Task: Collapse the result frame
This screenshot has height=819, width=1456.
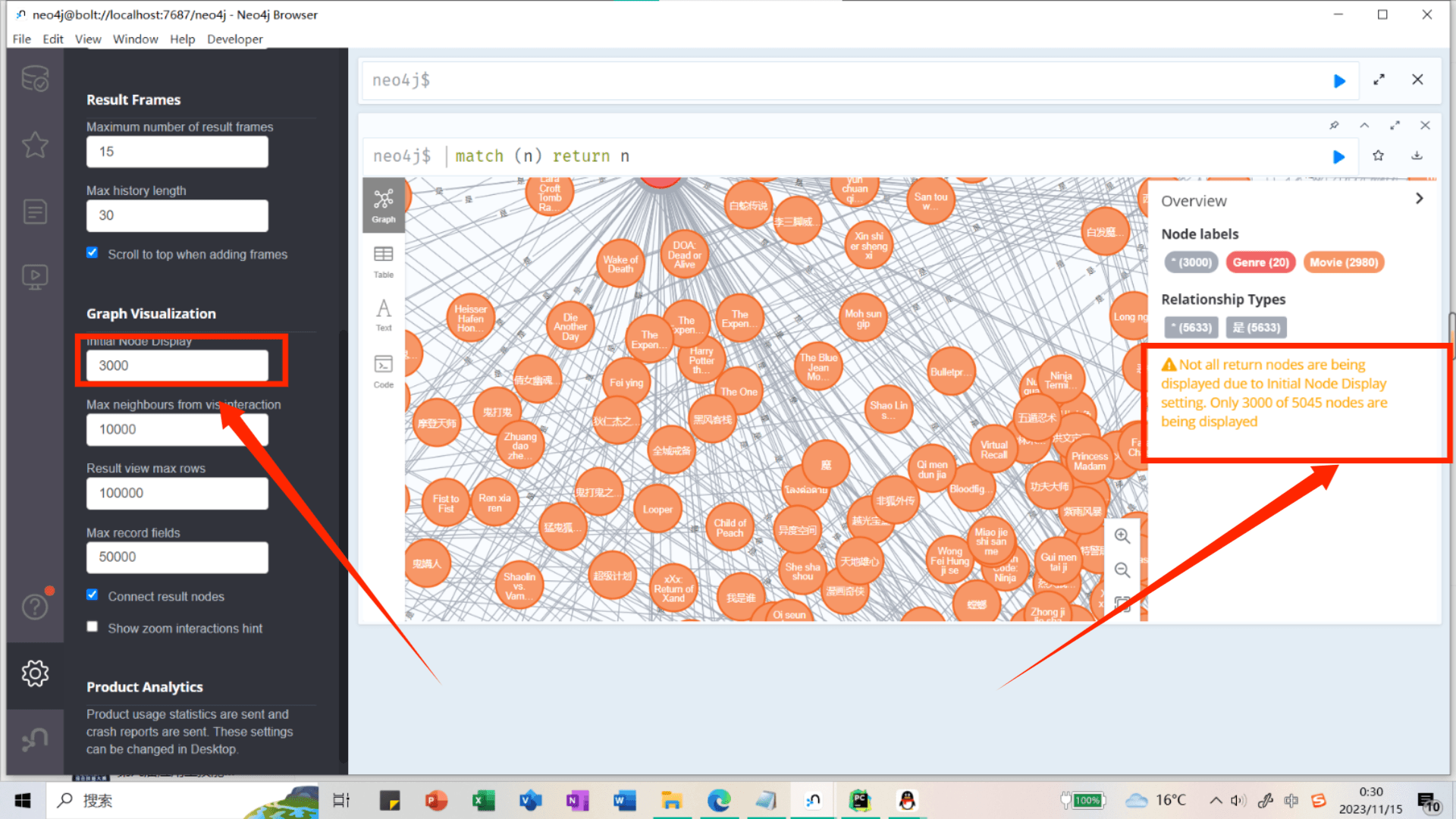Action: tap(1364, 125)
